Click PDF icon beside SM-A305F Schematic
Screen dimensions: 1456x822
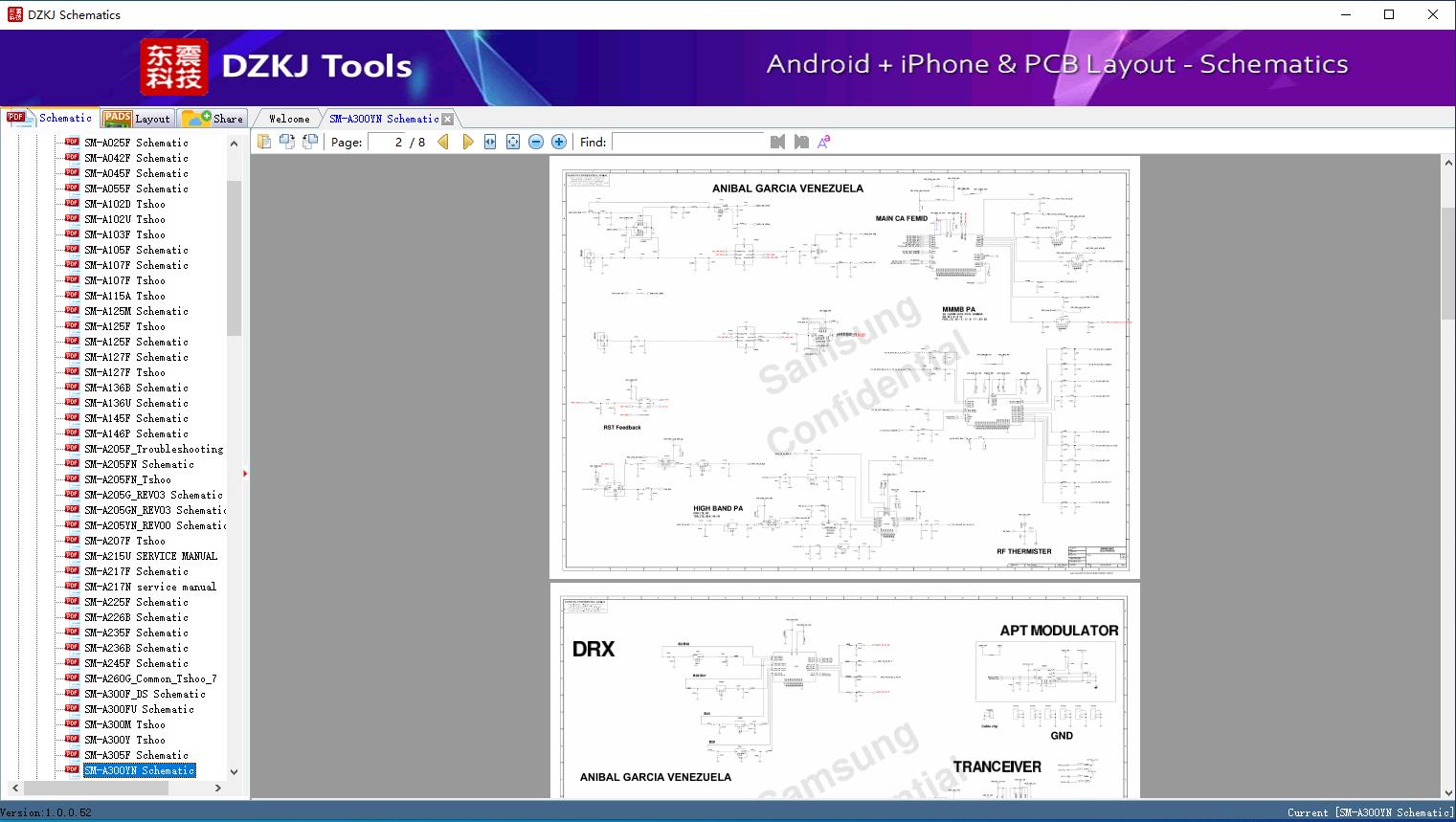(x=72, y=755)
